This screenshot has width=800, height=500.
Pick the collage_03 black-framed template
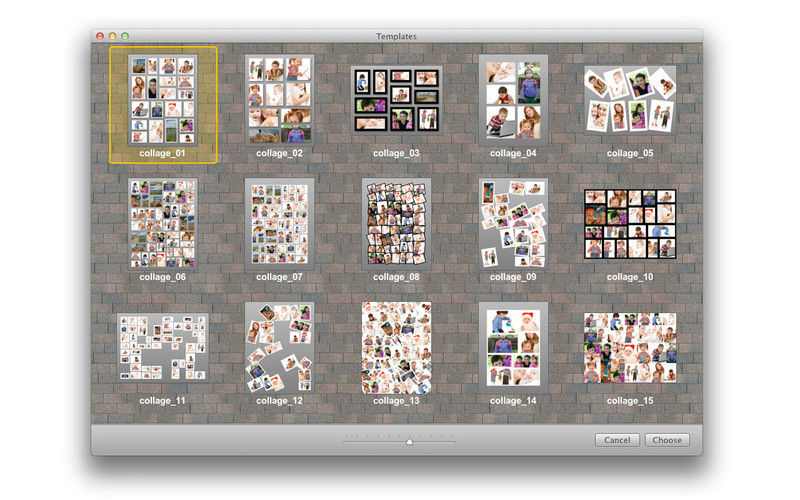[x=396, y=100]
